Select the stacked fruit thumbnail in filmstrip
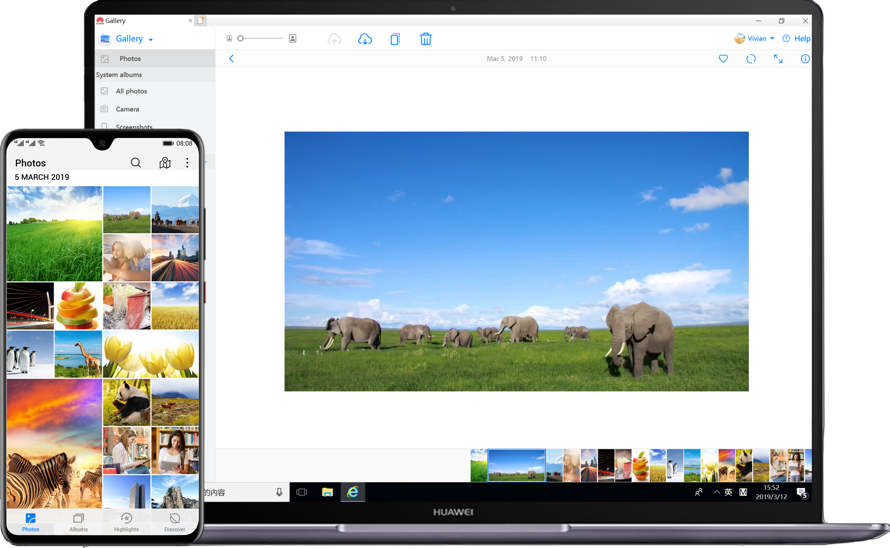Viewport: 890px width, 548px height. coord(640,466)
